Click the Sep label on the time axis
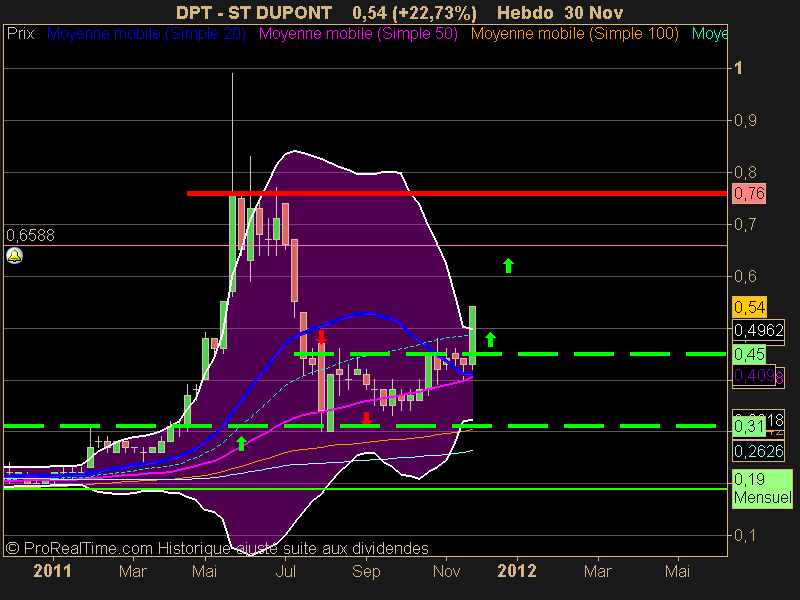Image resolution: width=800 pixels, height=600 pixels. [366, 571]
